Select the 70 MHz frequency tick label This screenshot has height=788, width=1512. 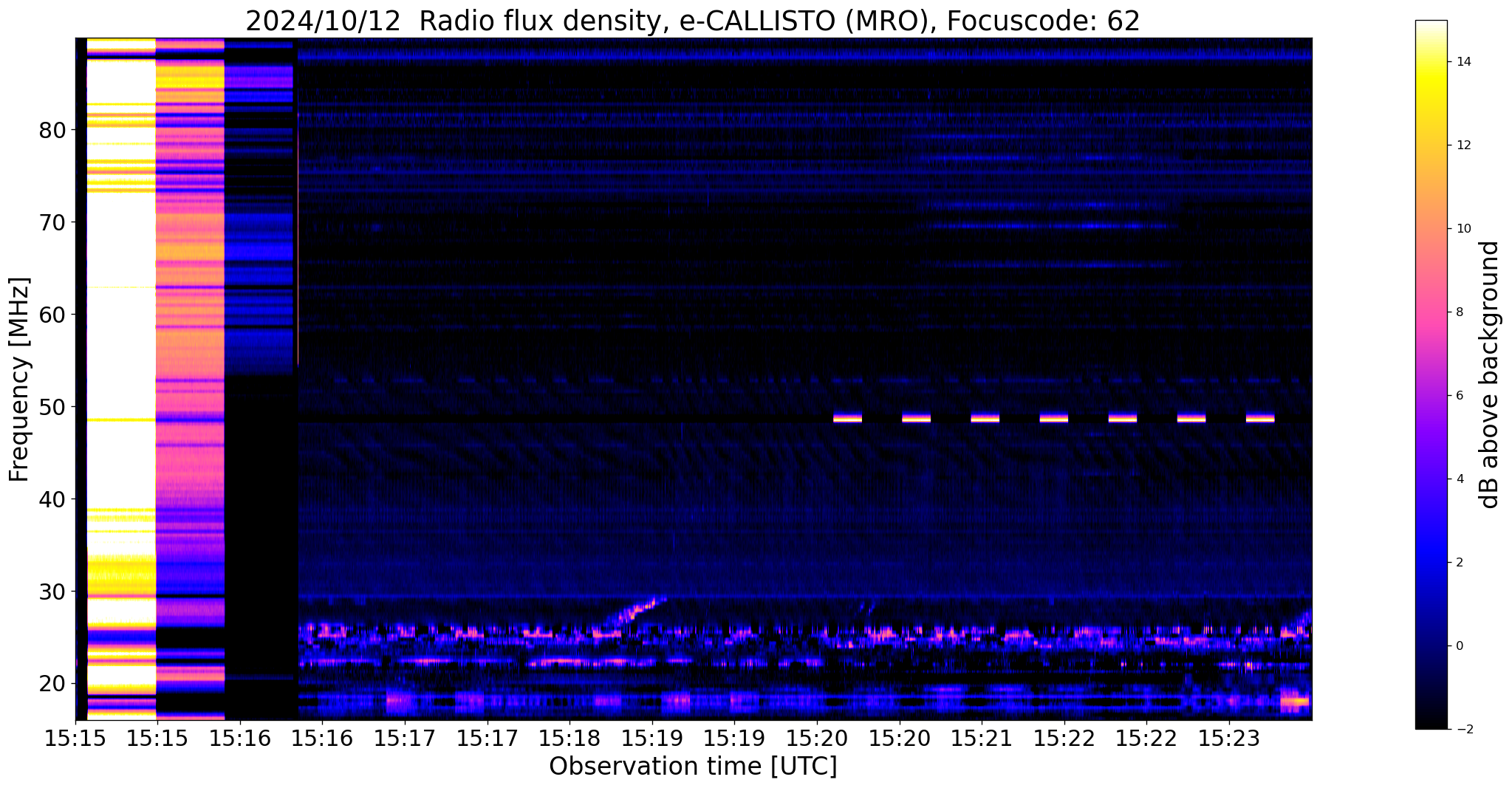point(52,222)
